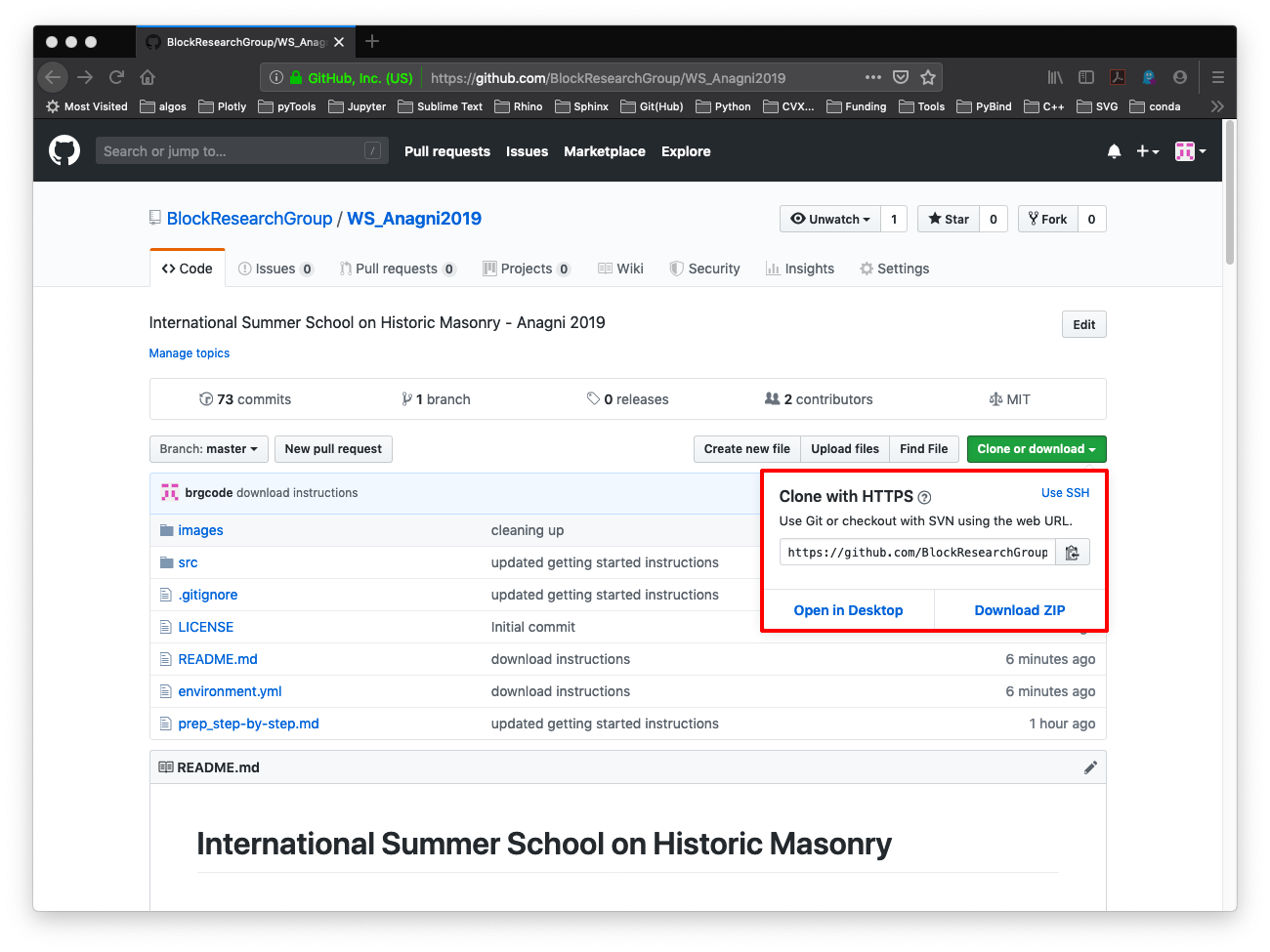Open a new browser tab with plus
Screen dimensions: 1270x952
click(x=372, y=41)
